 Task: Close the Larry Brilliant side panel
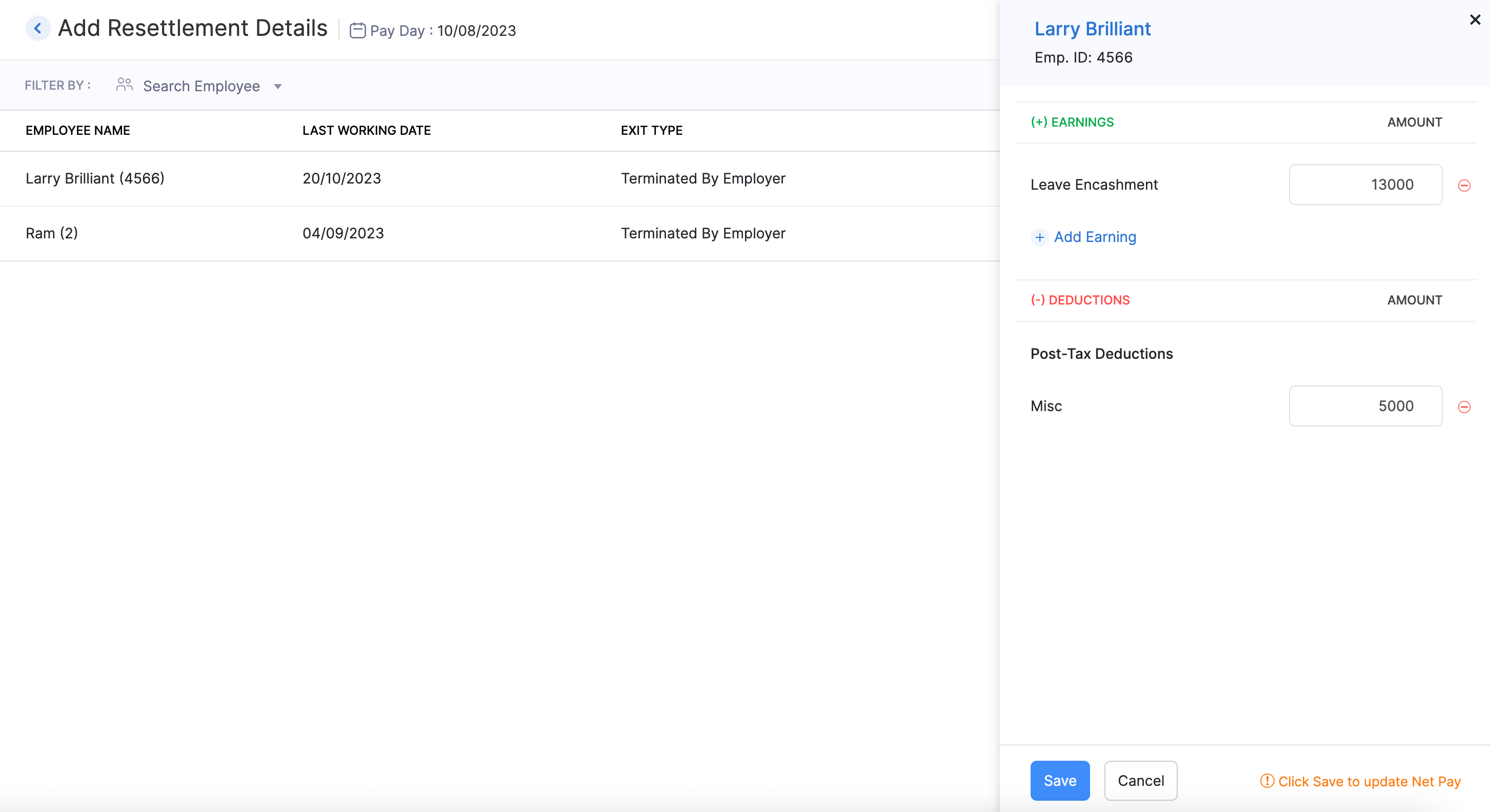1475,19
